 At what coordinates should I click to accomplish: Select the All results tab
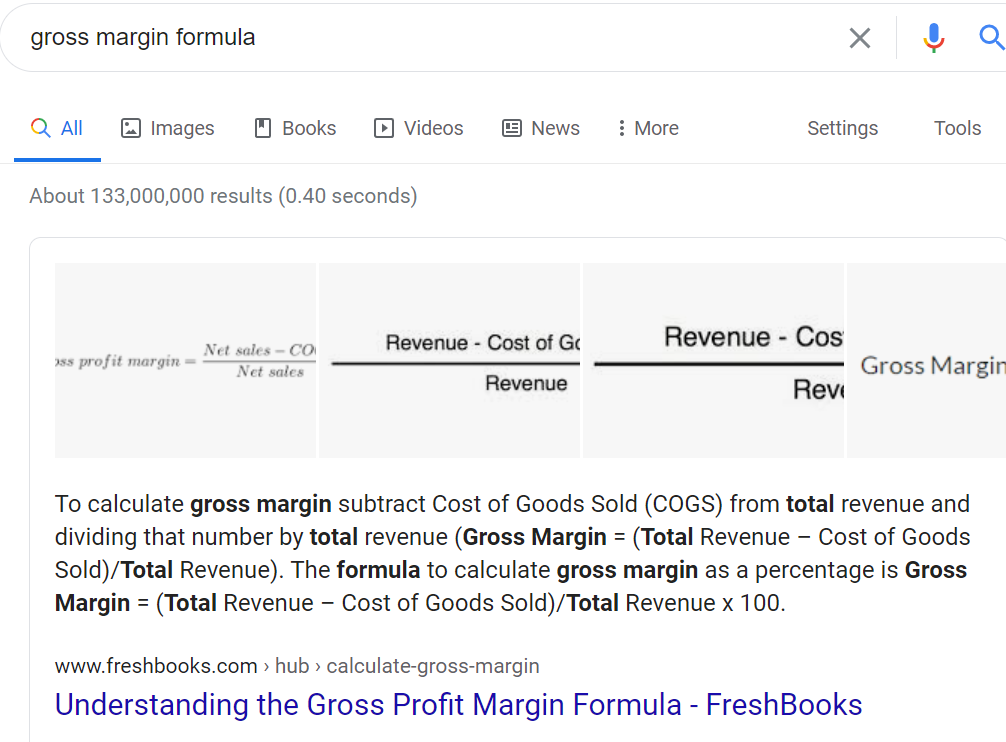click(57, 128)
